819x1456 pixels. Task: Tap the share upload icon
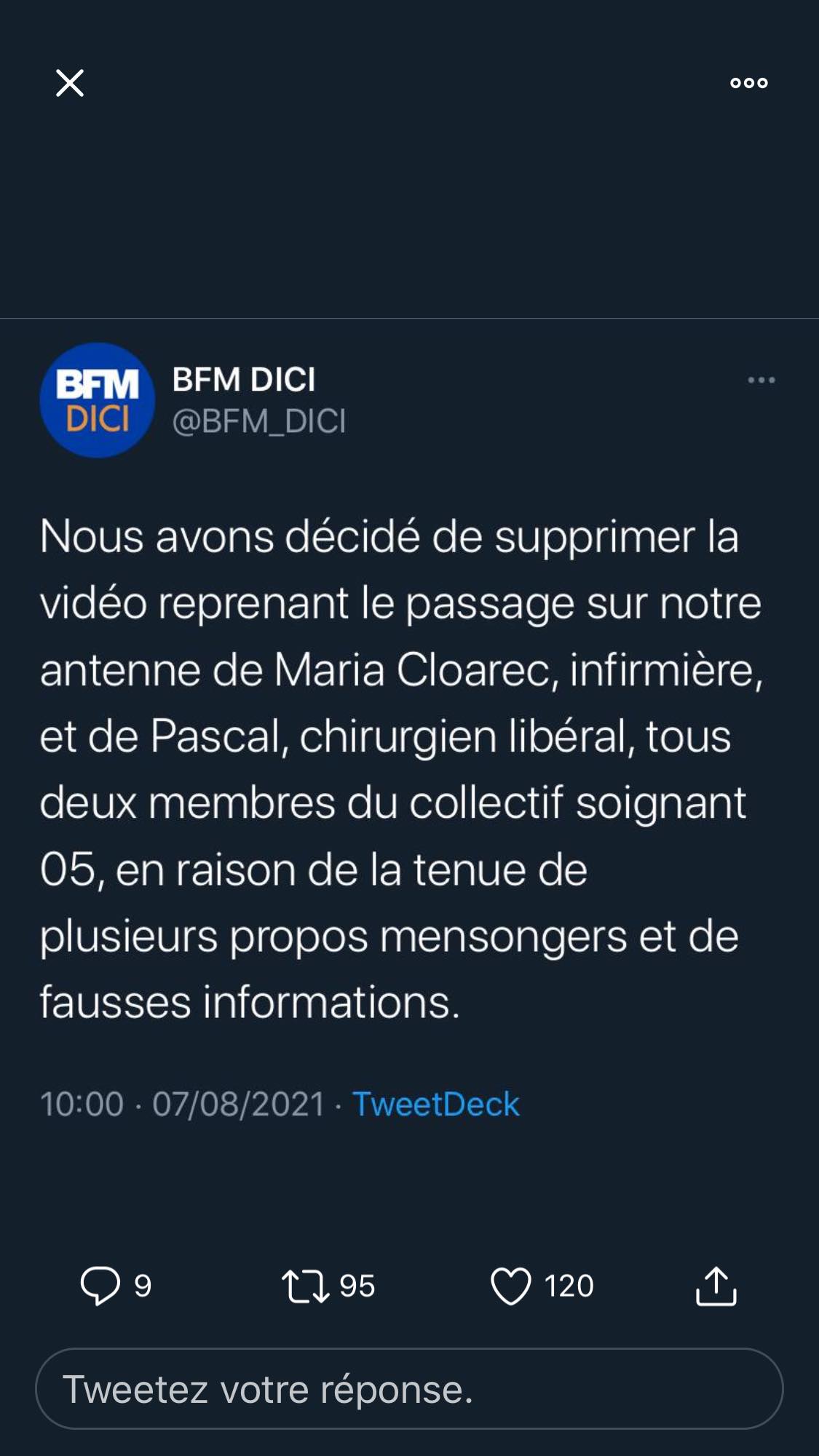(716, 1286)
